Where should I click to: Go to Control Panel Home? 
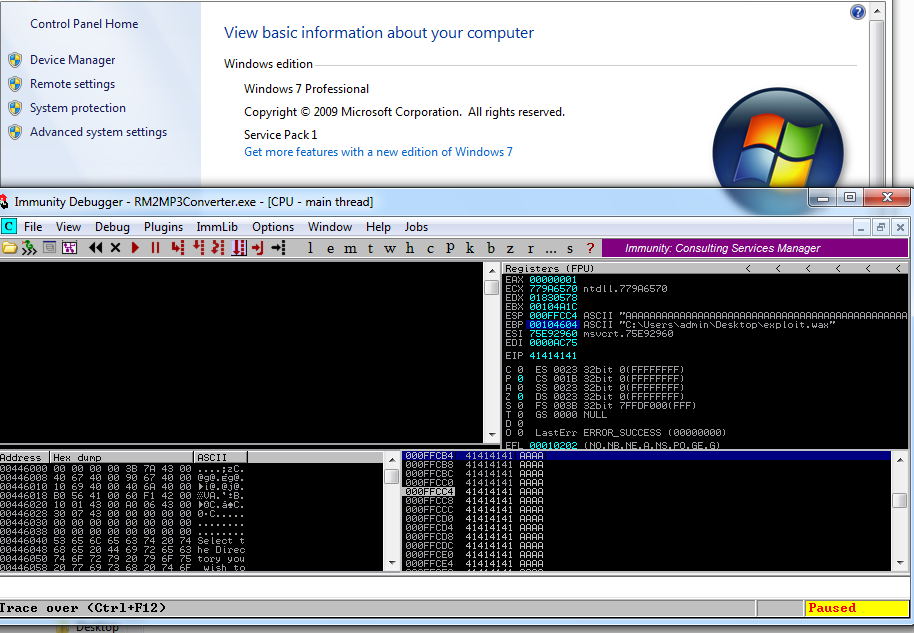pos(84,24)
